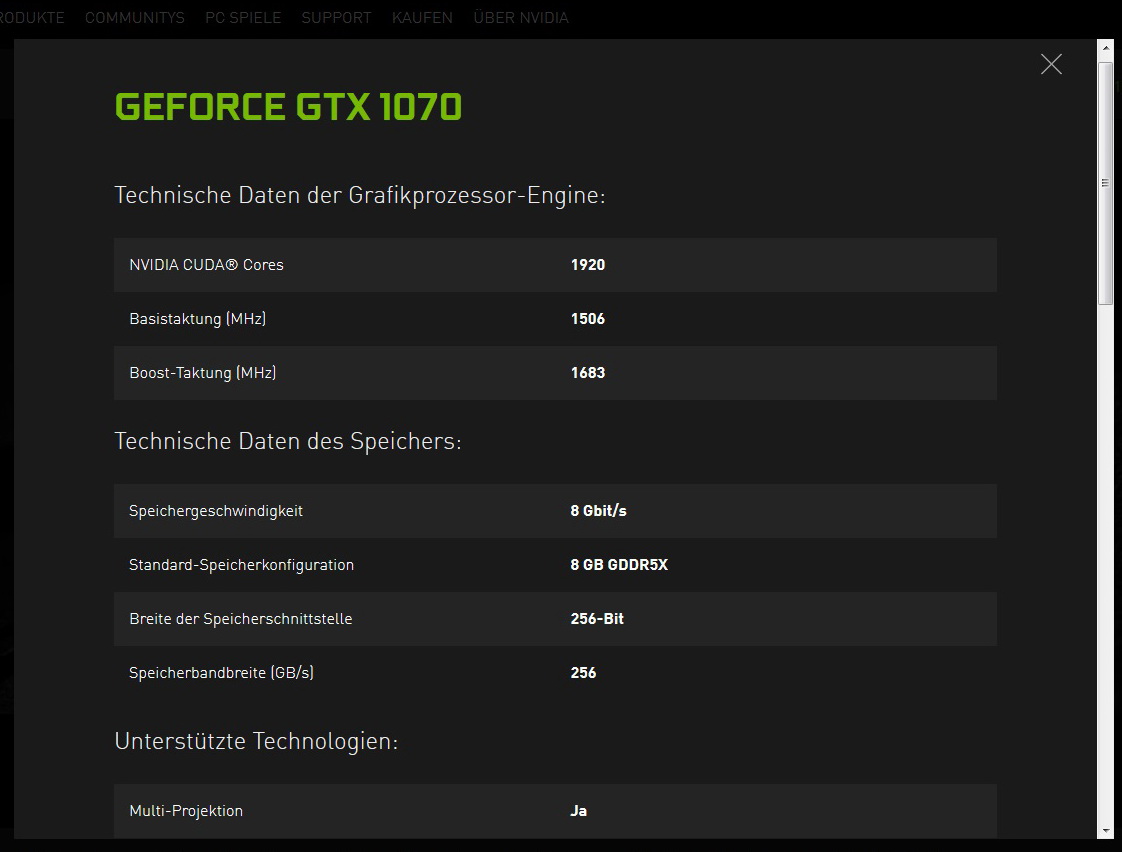Click the Ja value for Multi-Projektion

tap(578, 811)
